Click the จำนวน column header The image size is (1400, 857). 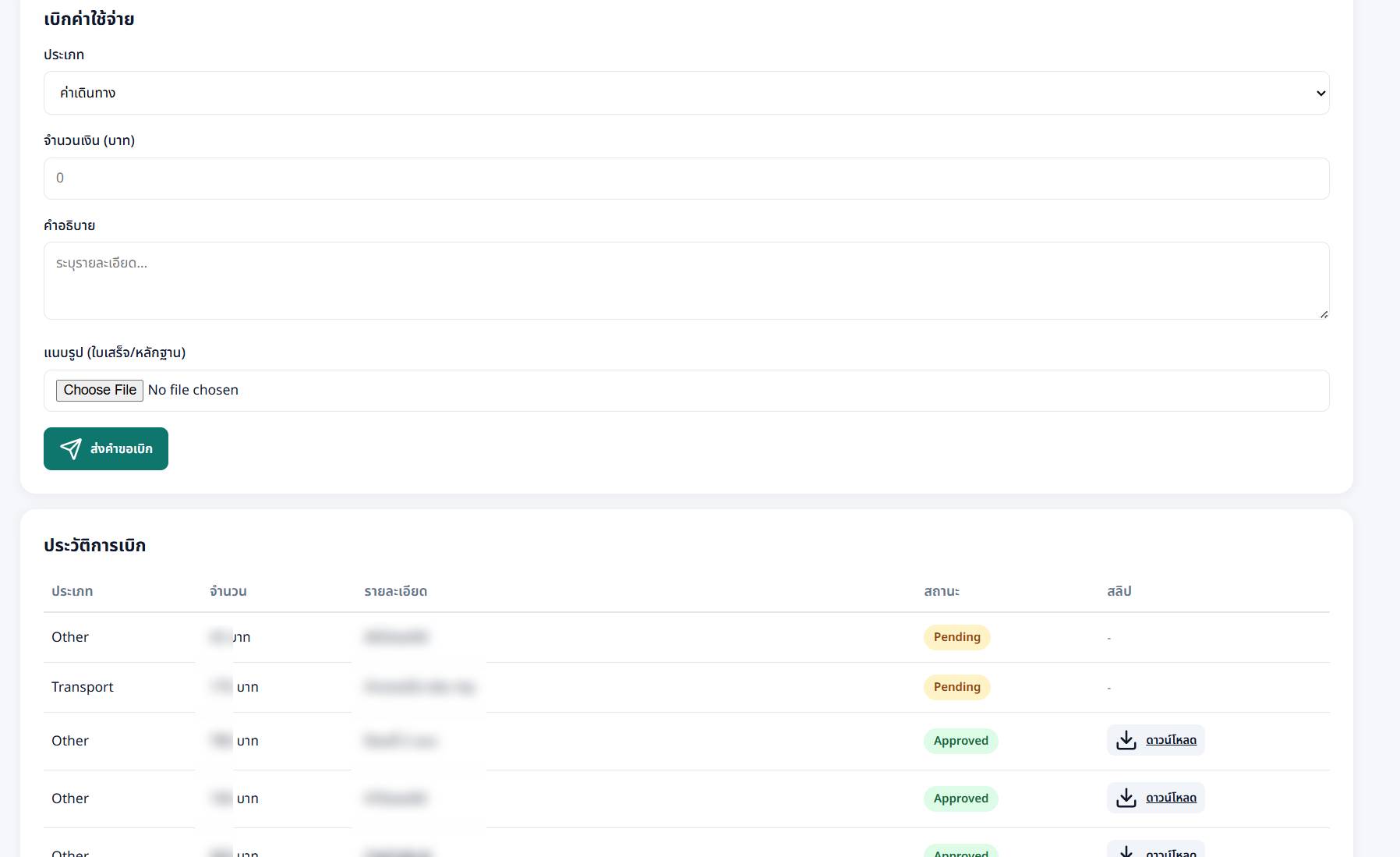[x=228, y=591]
